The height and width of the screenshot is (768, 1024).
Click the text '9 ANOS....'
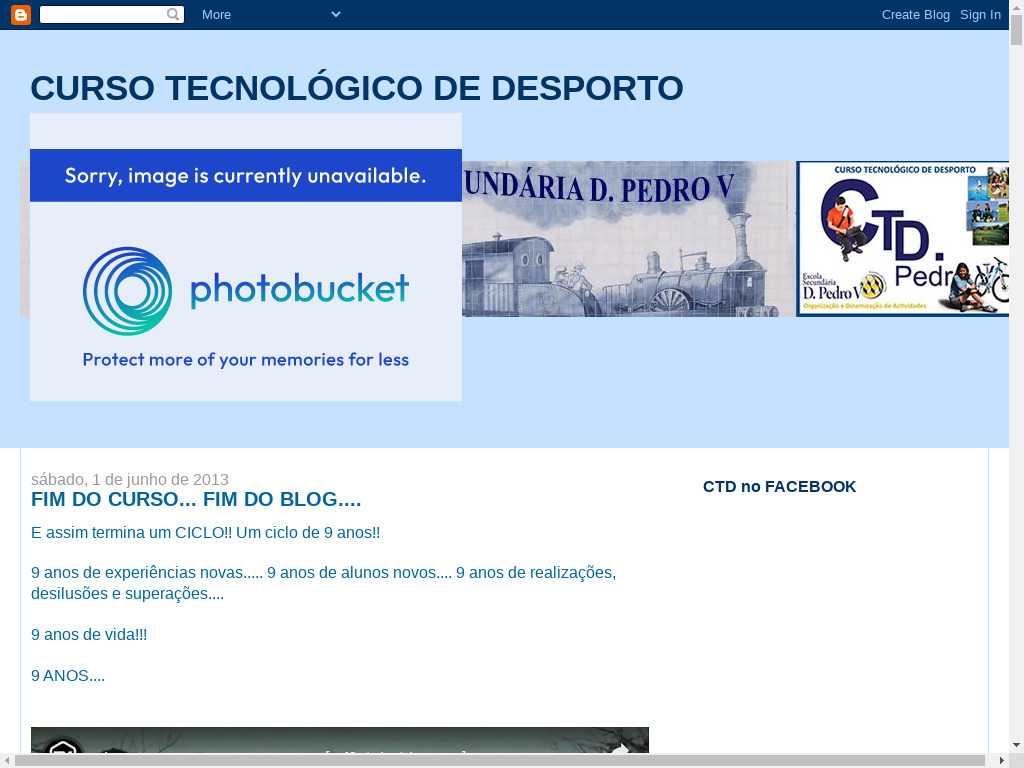click(68, 676)
